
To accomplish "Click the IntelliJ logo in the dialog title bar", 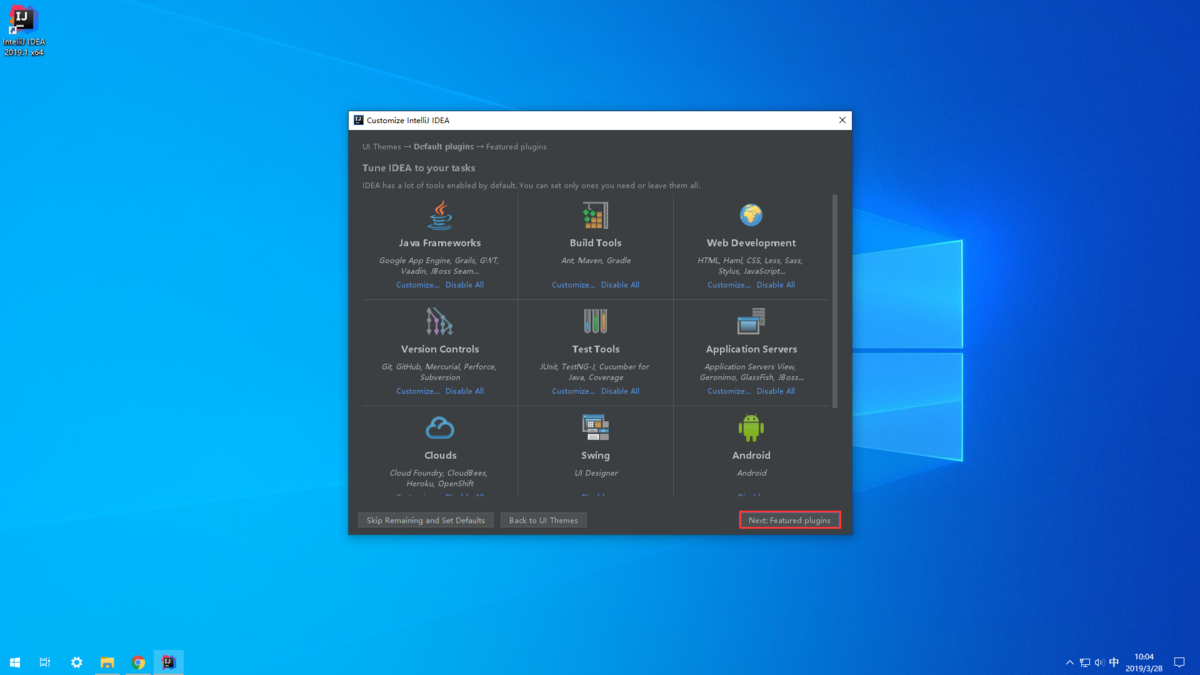I will (x=358, y=120).
